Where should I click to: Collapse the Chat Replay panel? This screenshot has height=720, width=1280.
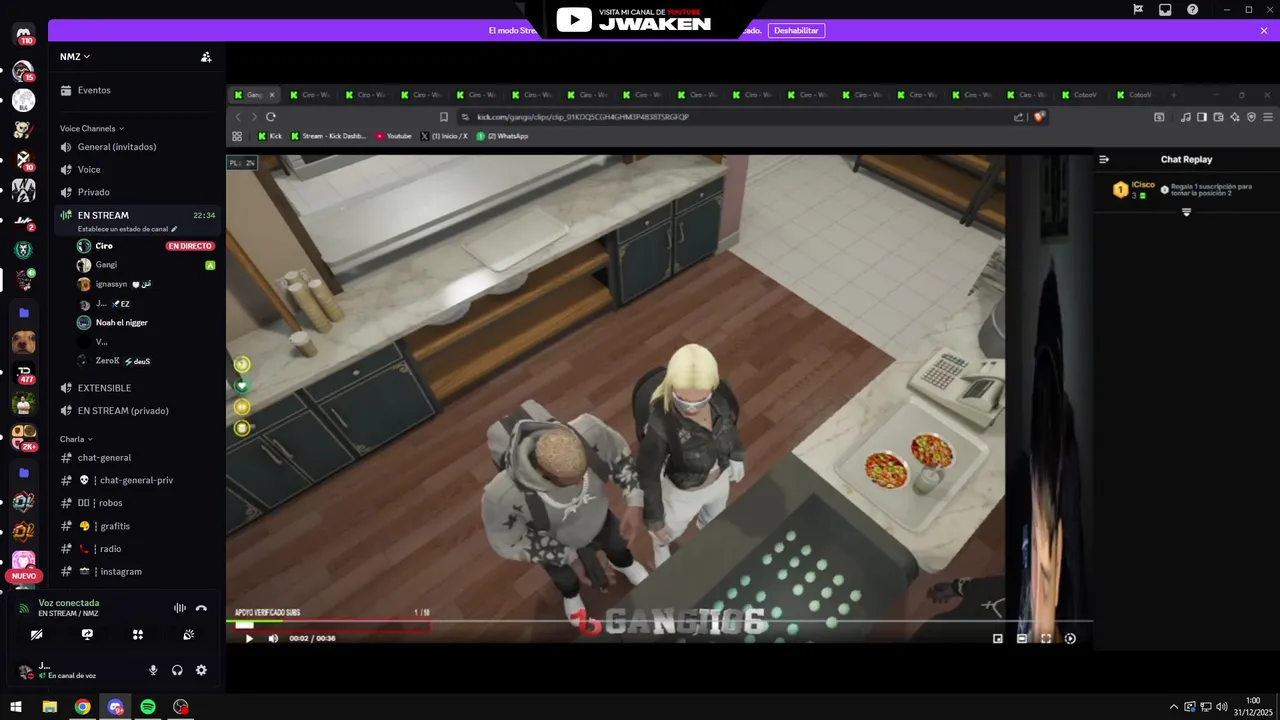tap(1104, 159)
